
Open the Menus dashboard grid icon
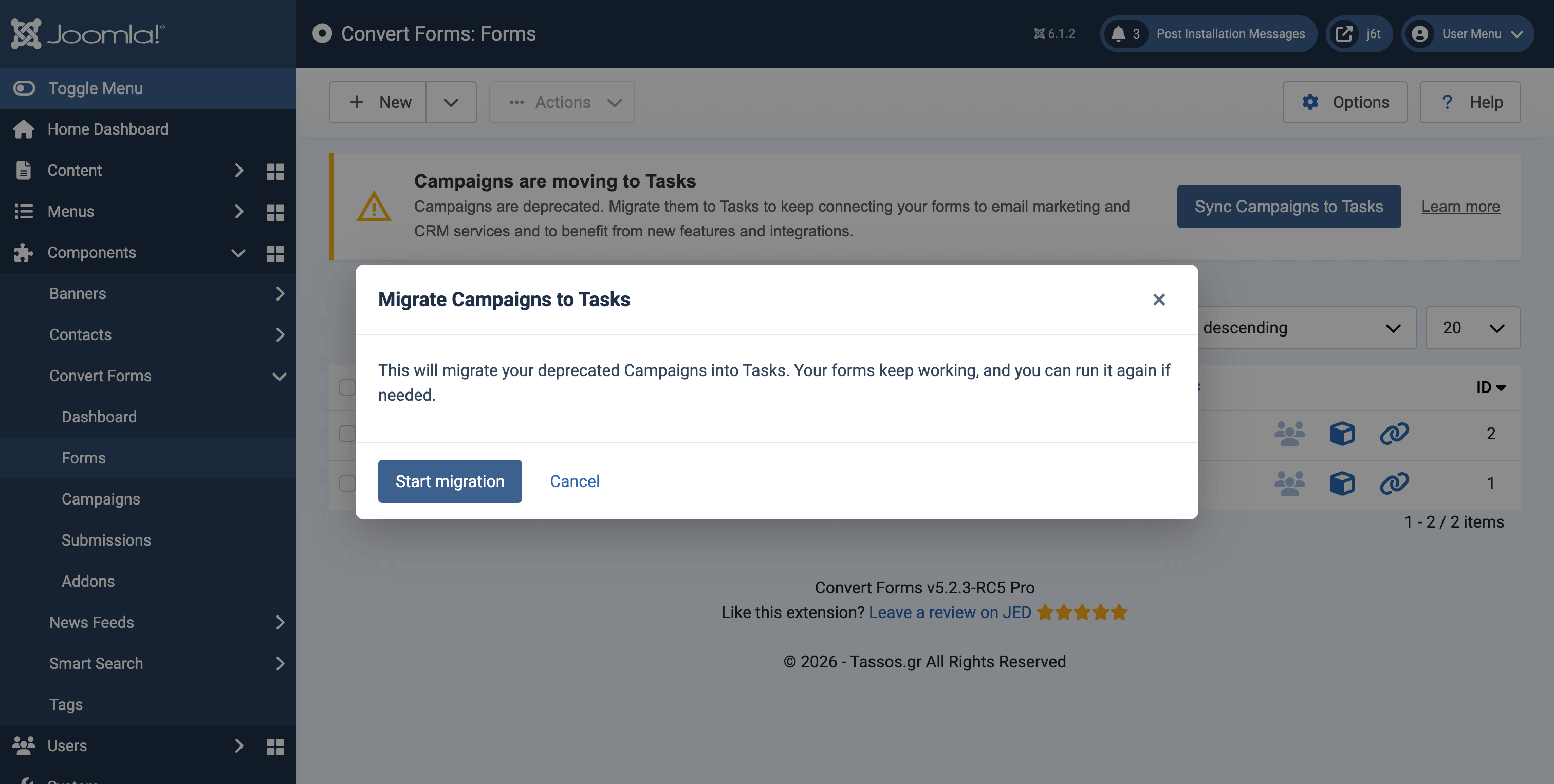pyautogui.click(x=275, y=212)
